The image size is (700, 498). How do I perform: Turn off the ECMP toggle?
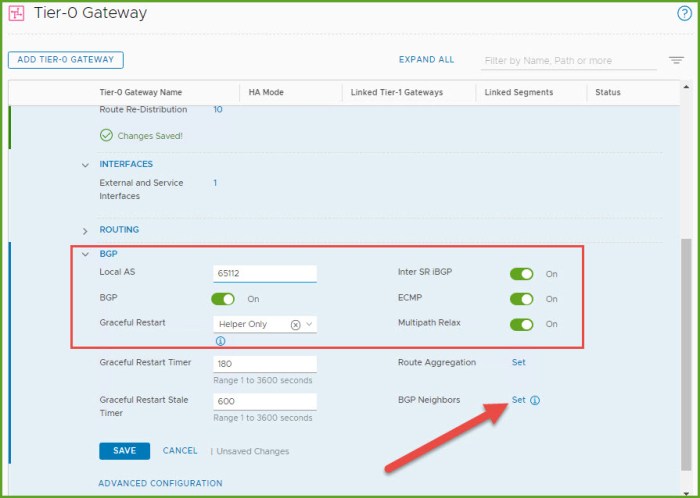coord(521,299)
